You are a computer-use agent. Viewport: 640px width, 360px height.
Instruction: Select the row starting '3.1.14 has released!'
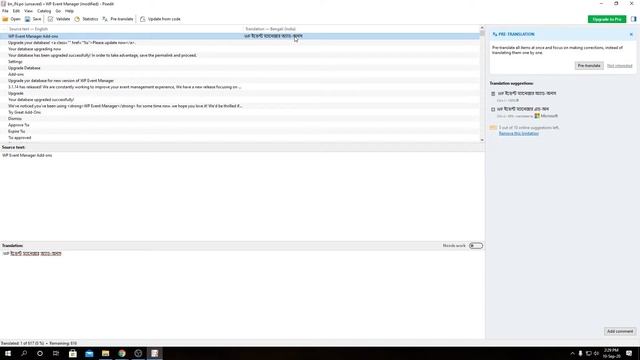(240, 87)
